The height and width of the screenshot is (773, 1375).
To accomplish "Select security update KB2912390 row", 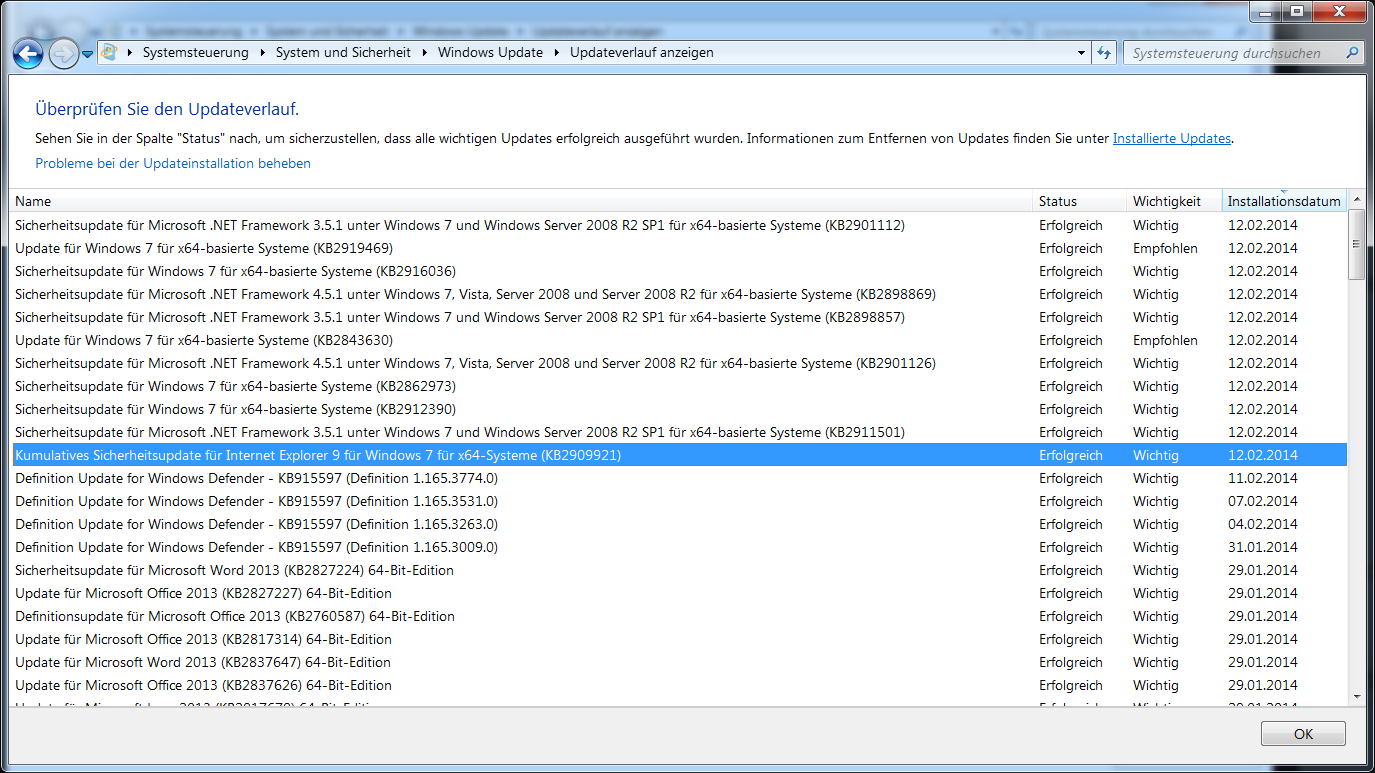I will click(679, 409).
